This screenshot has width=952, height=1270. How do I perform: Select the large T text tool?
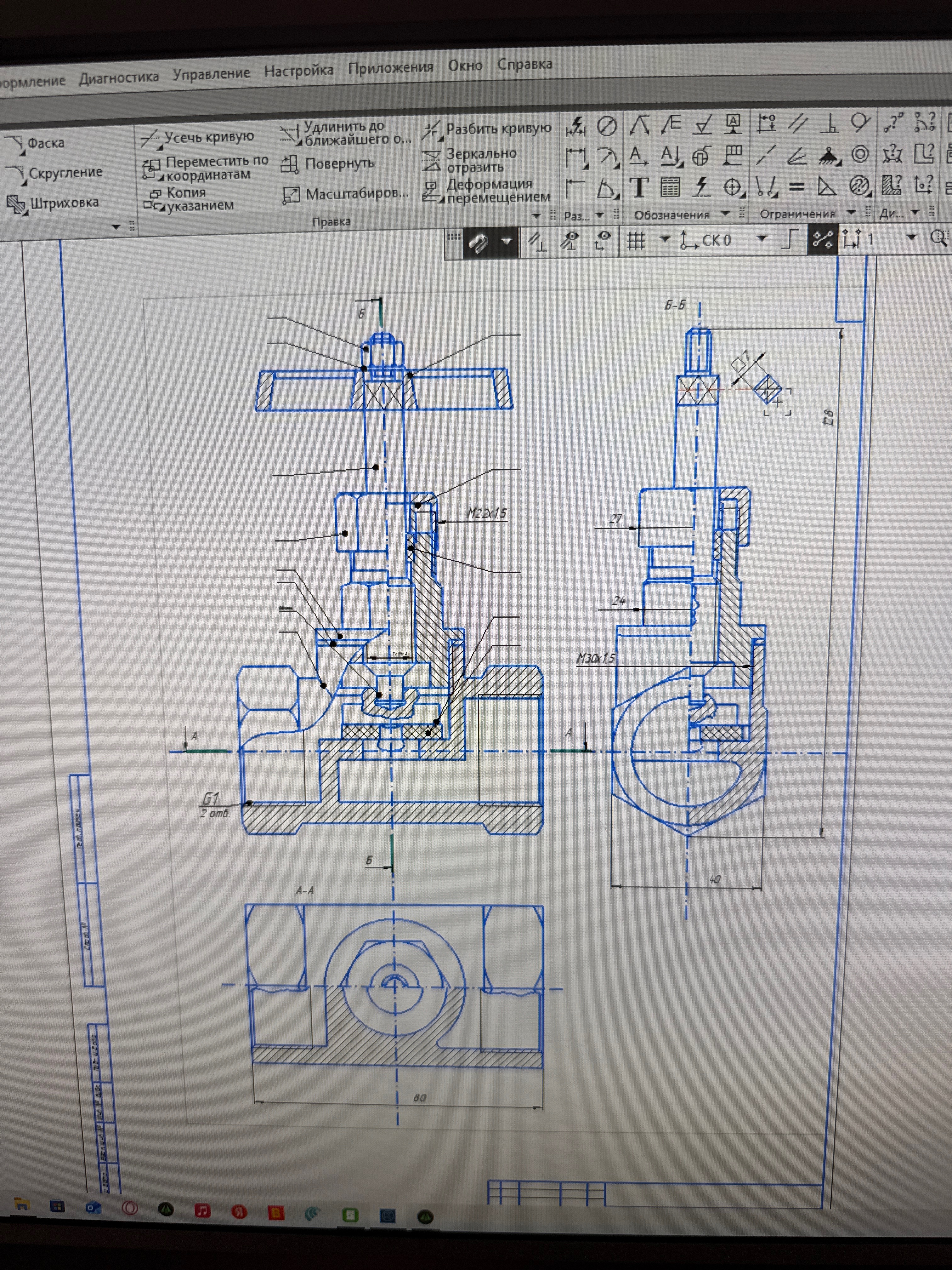coord(639,187)
